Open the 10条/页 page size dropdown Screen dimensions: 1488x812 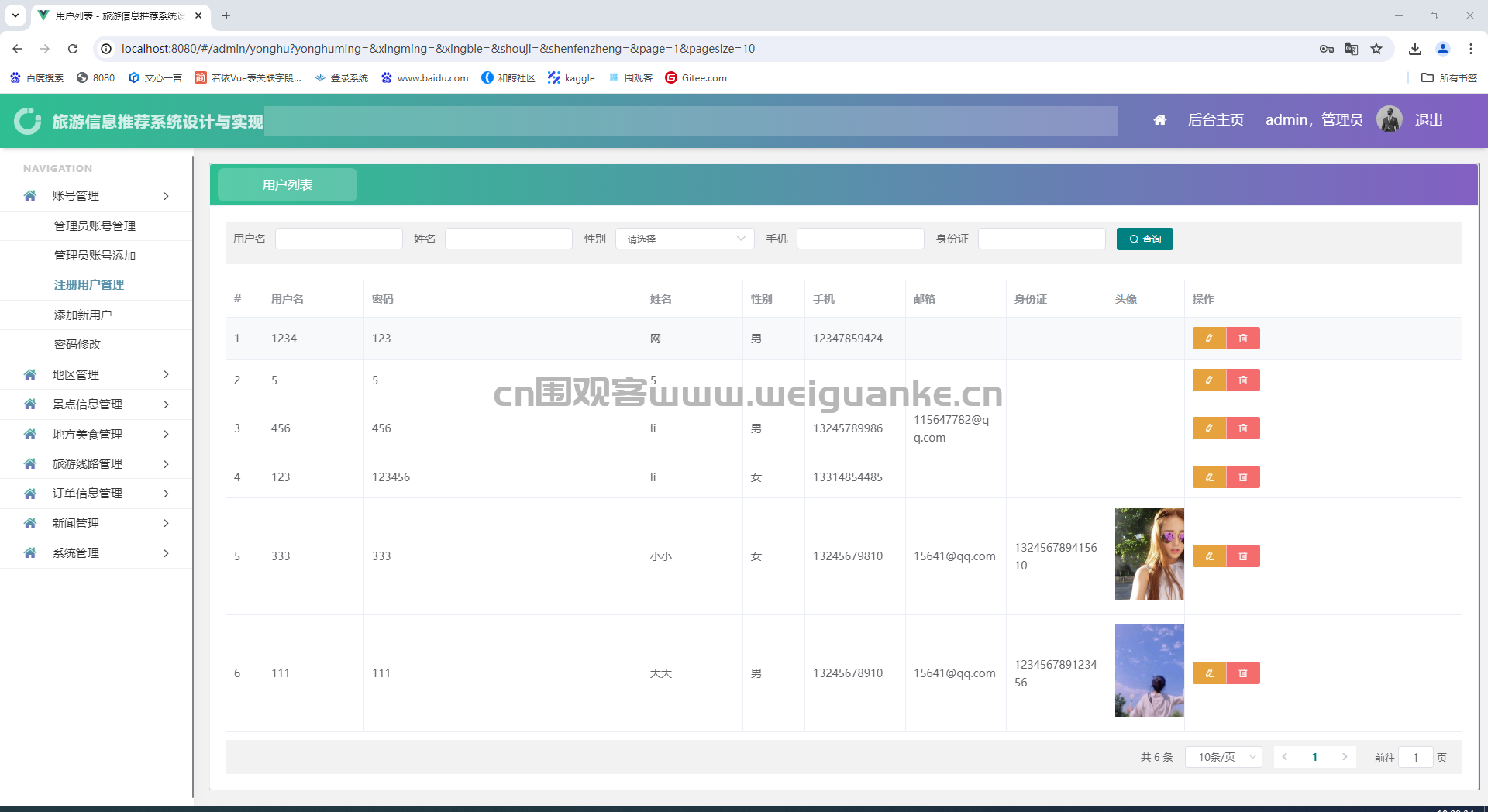[1224, 757]
